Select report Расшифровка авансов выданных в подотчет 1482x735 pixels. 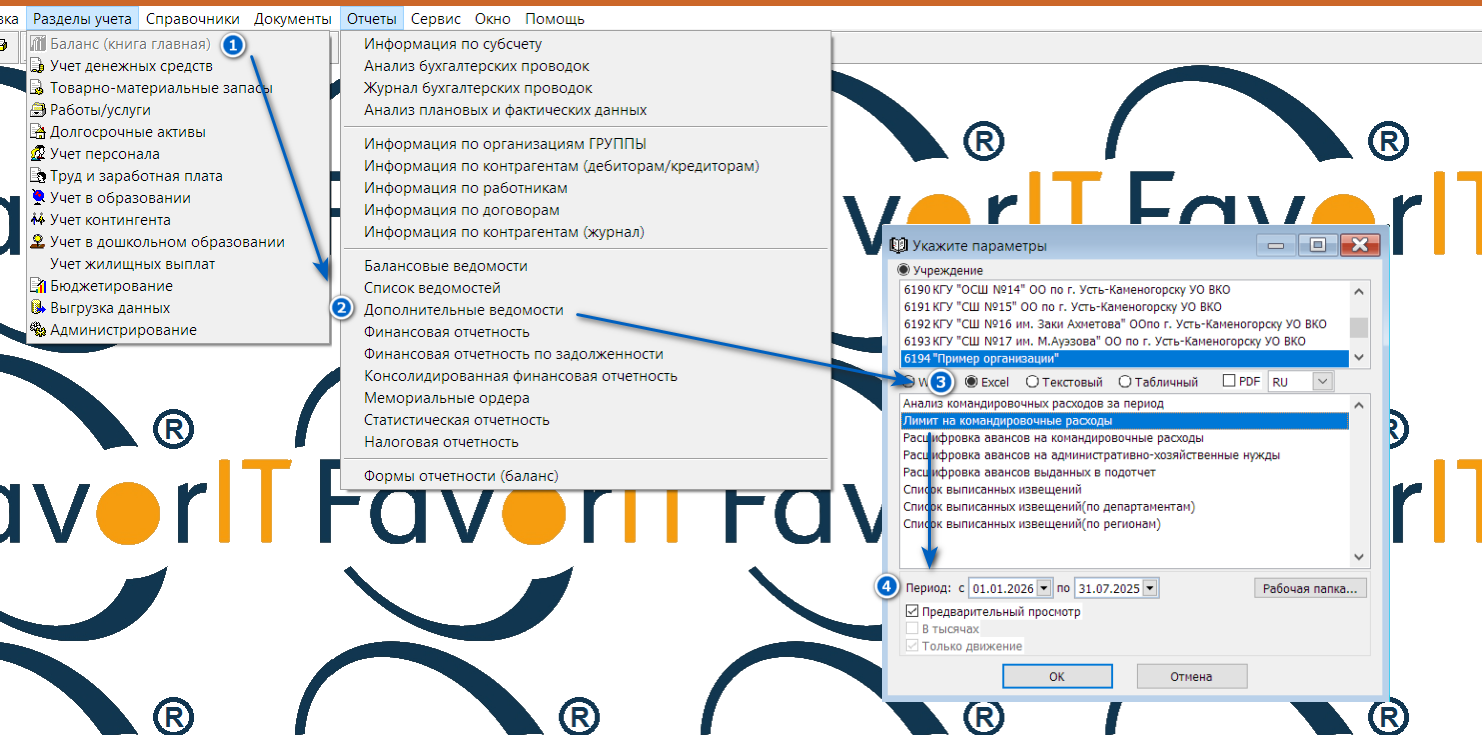coord(1029,472)
